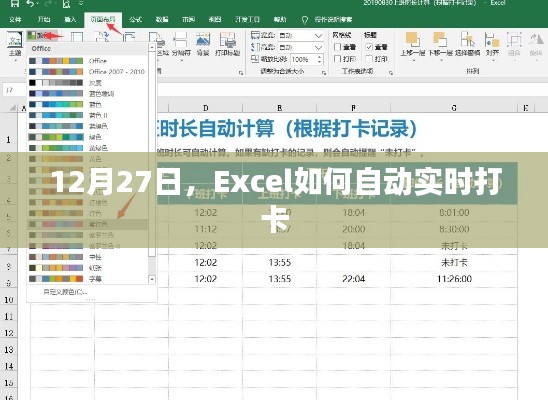Select the 页面布局 (Page Layout) tab
Image resolution: width=548 pixels, height=400 pixels.
(102, 19)
